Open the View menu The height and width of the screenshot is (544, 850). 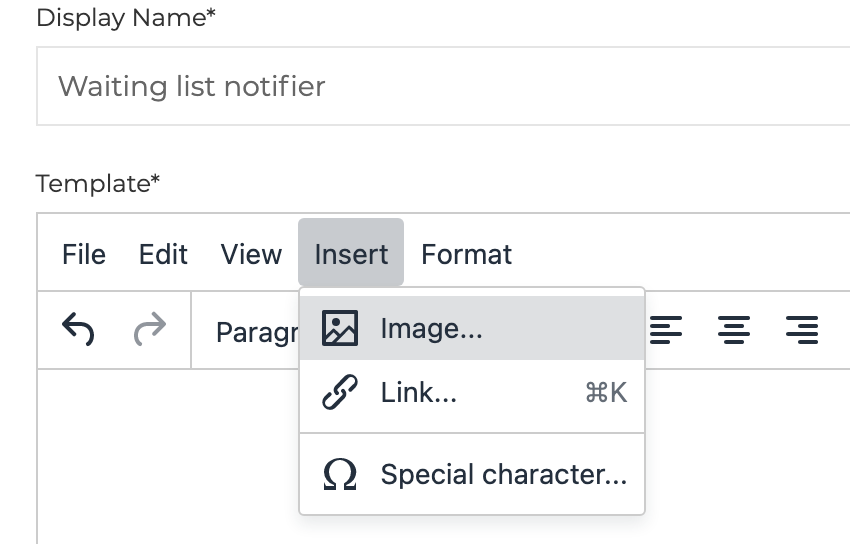click(251, 254)
